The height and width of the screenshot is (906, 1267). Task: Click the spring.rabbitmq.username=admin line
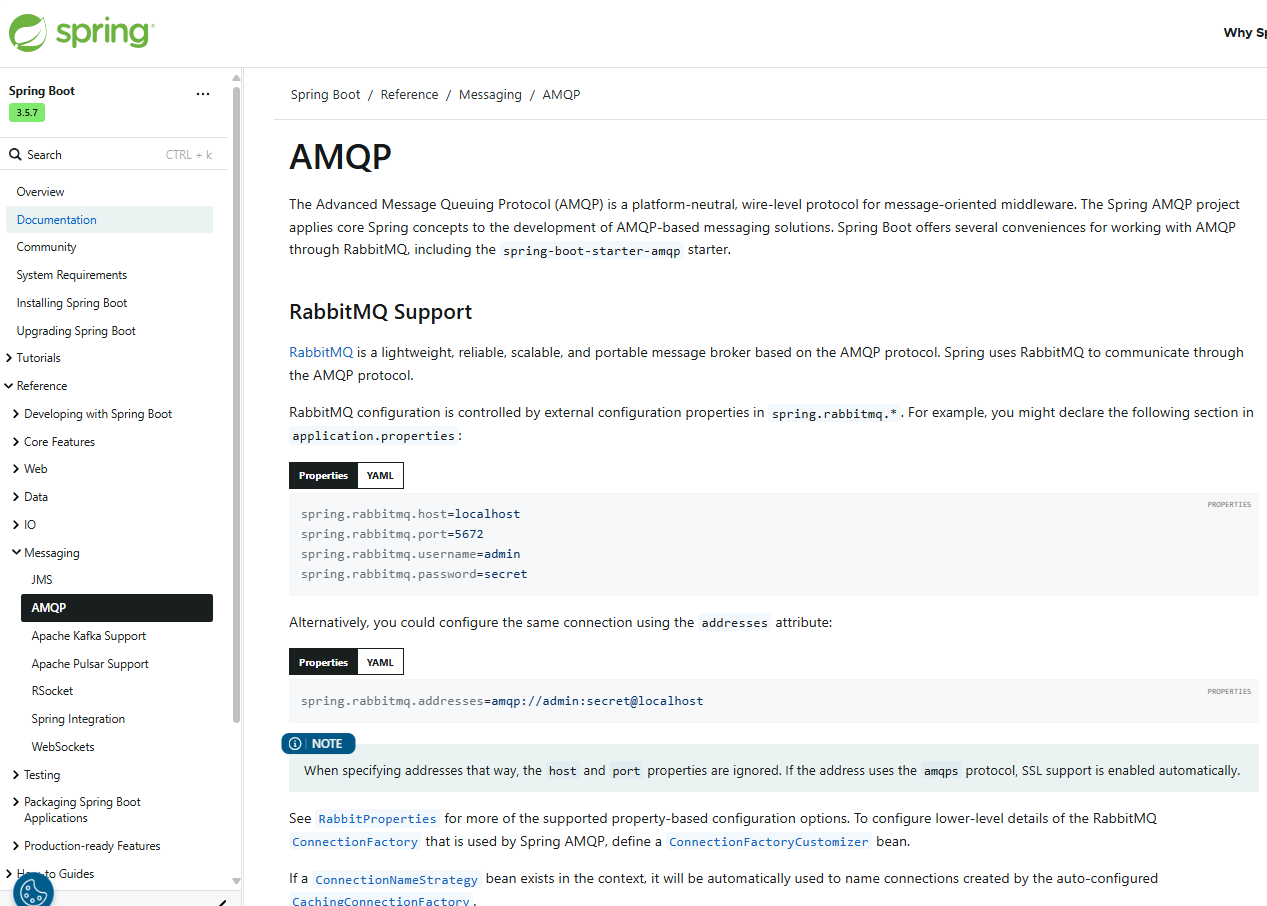click(x=411, y=554)
